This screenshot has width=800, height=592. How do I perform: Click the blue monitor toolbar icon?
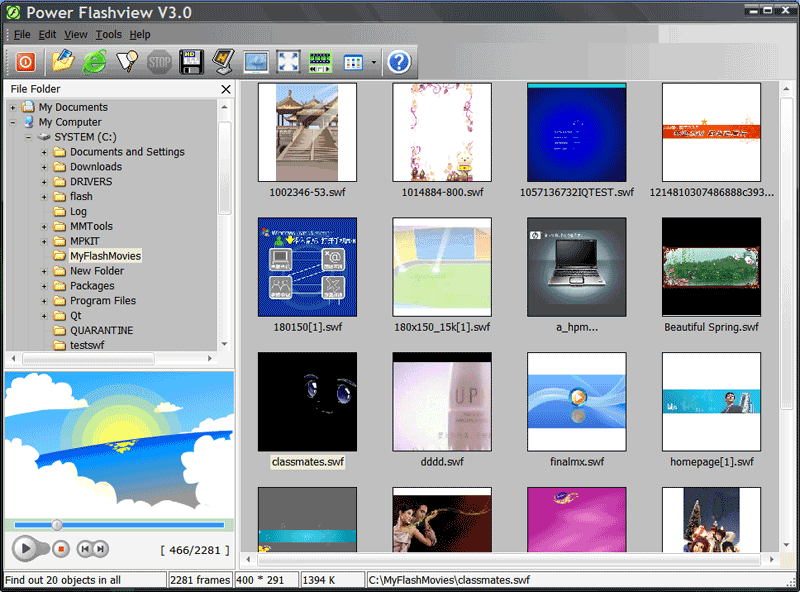(x=256, y=62)
